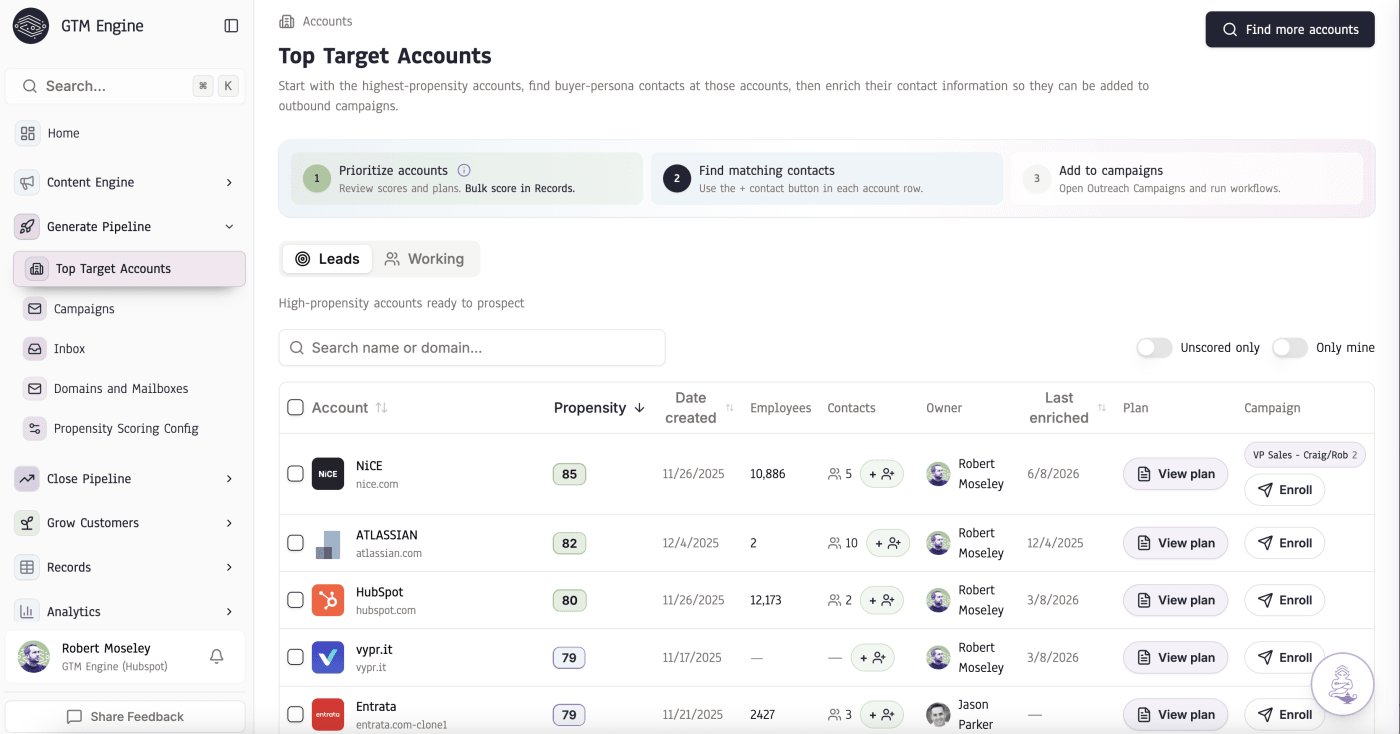
Task: Select the NiCE row checkbox
Action: [295, 474]
